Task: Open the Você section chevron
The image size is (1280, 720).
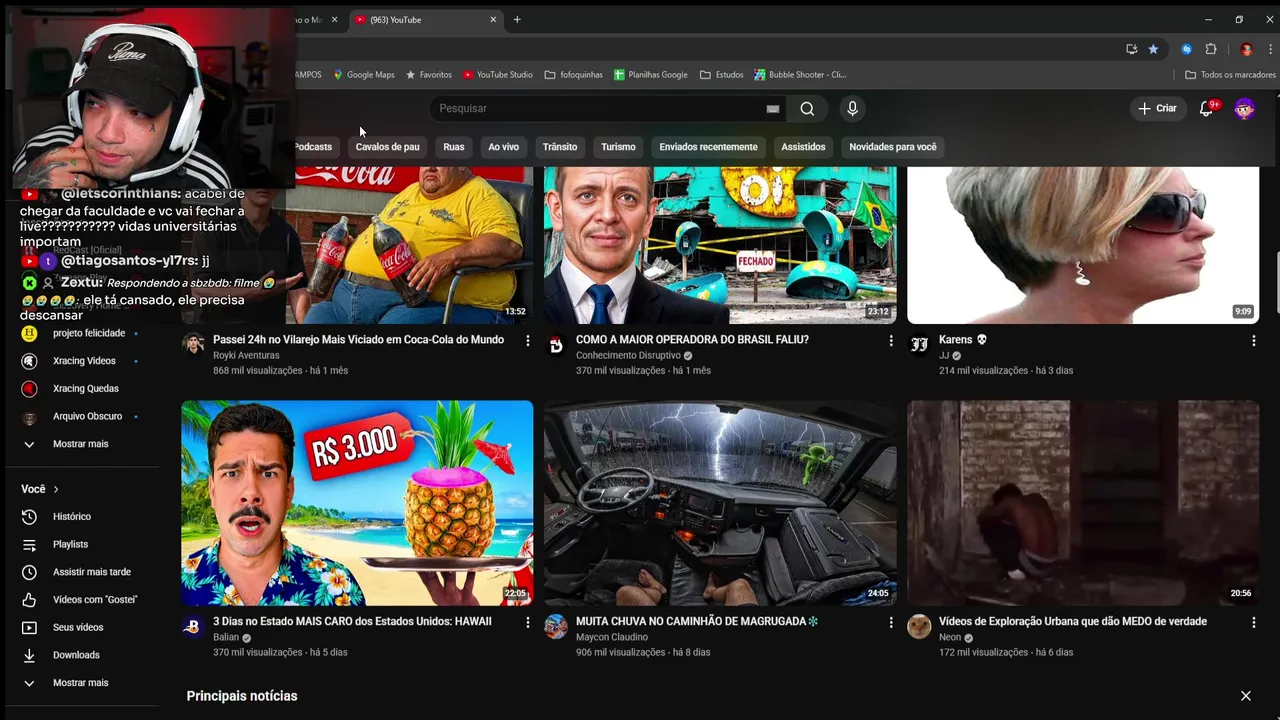Action: pyautogui.click(x=56, y=489)
